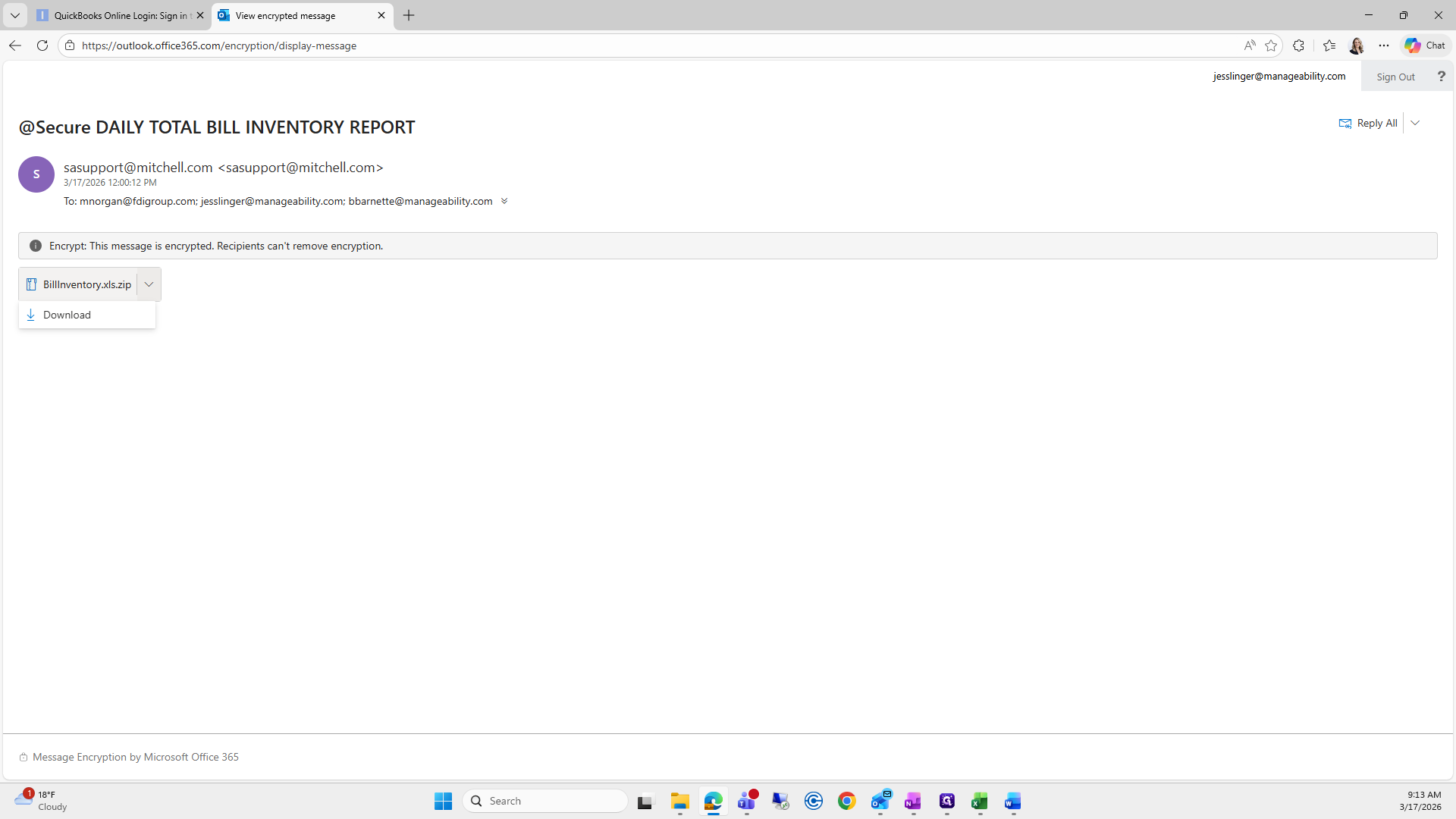Click the Download option in attachment menu
This screenshot has height=819, width=1456.
pos(67,315)
